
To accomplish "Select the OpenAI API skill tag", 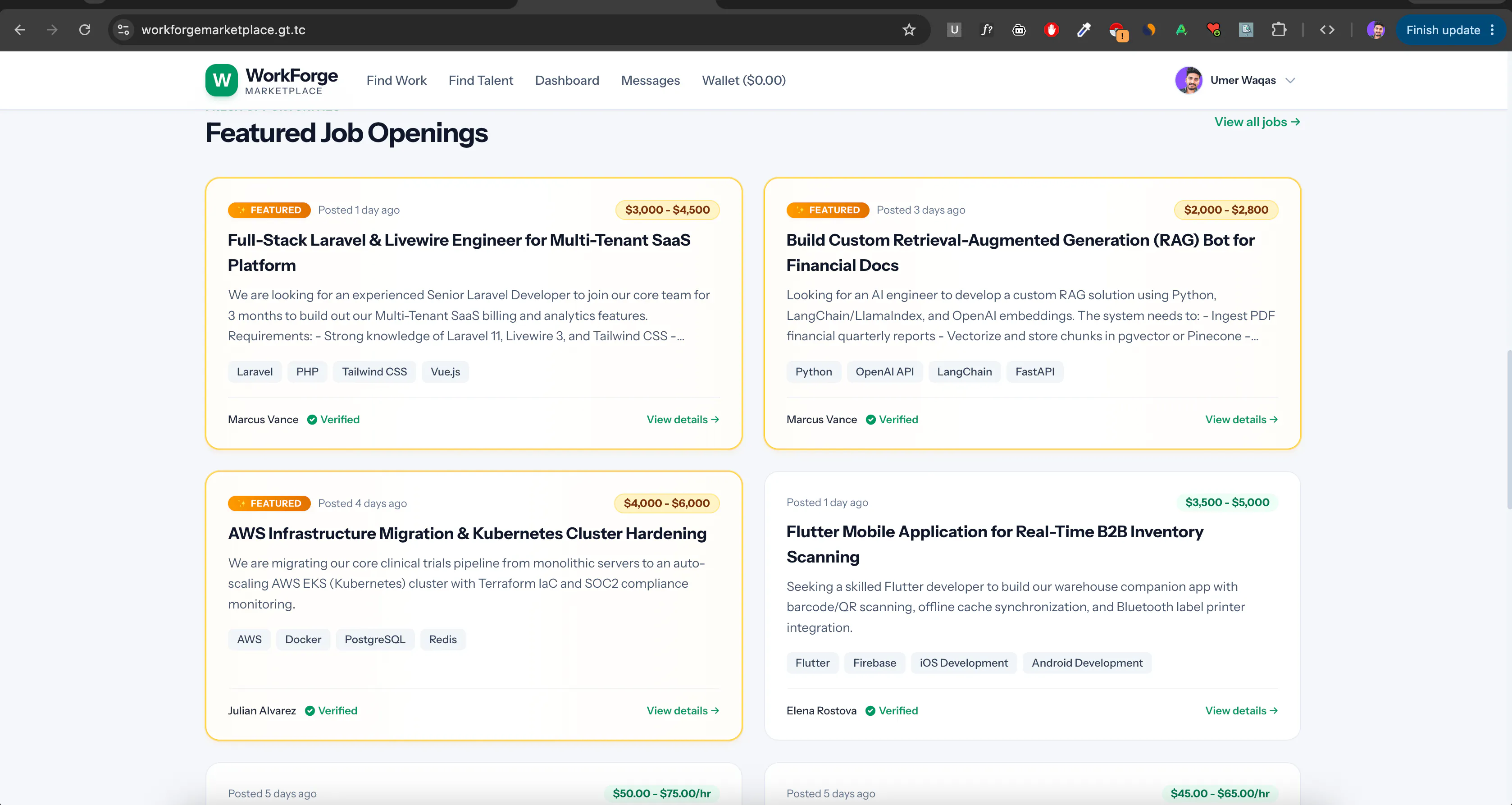I will pyautogui.click(x=884, y=372).
